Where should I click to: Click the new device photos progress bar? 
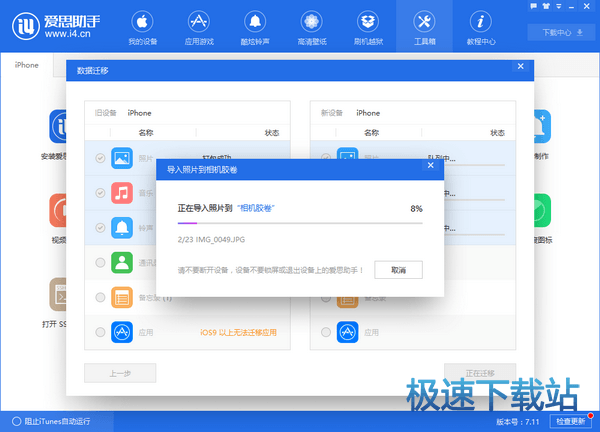[x=474, y=165]
